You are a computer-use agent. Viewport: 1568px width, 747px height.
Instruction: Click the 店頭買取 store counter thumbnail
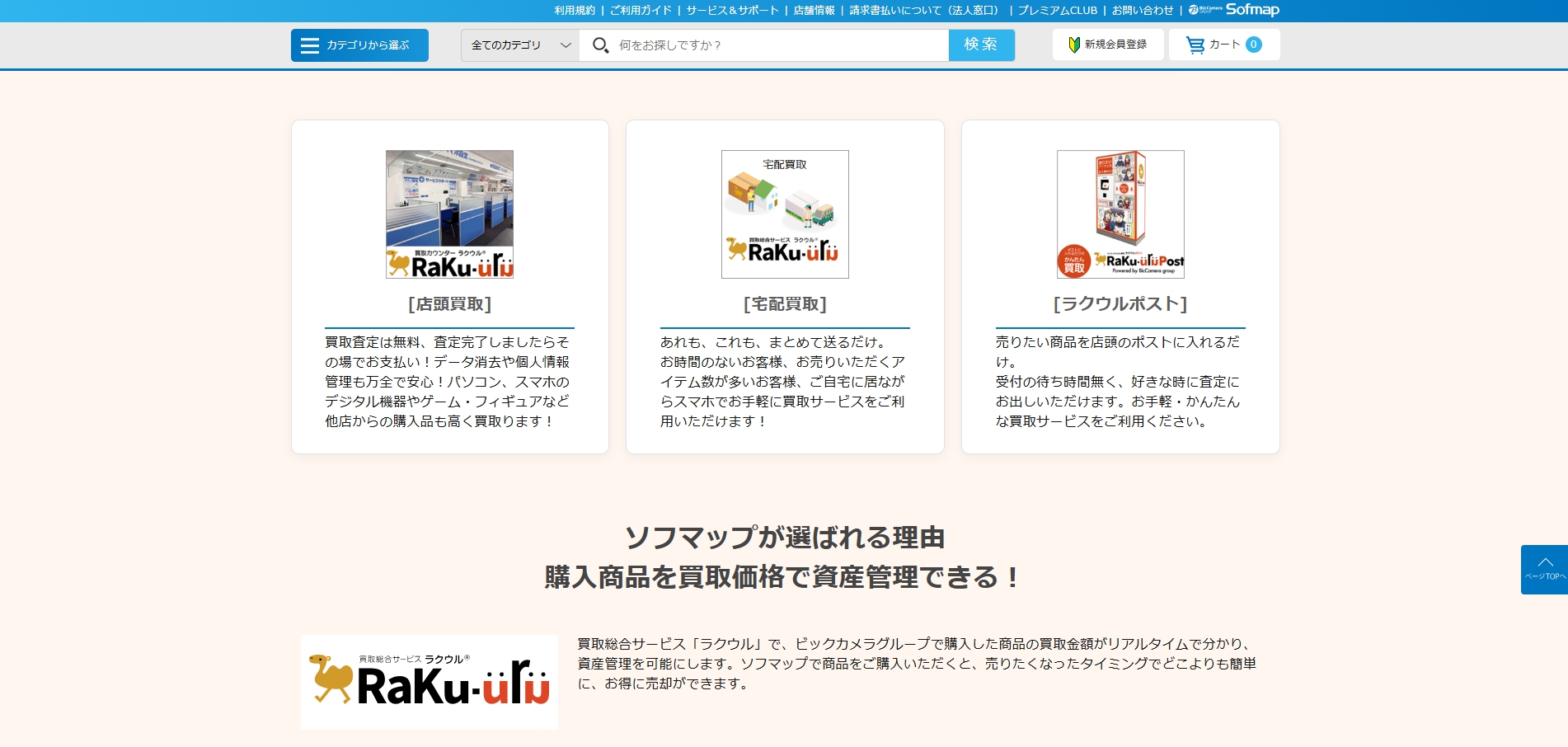pyautogui.click(x=449, y=214)
